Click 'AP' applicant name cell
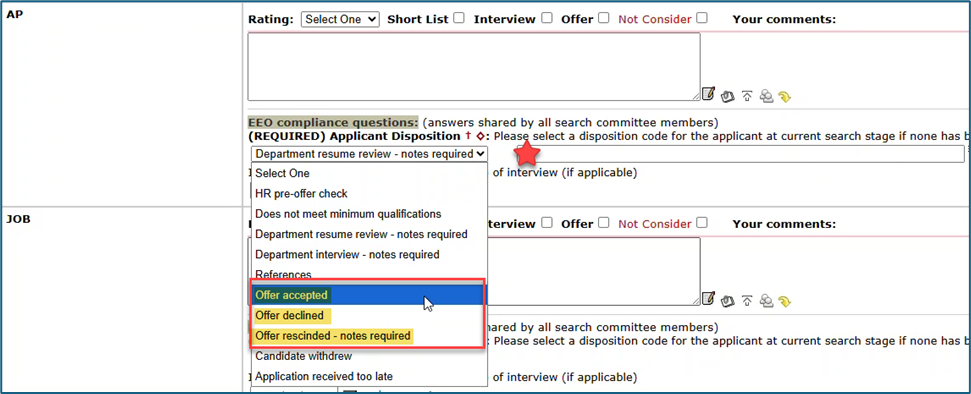The width and height of the screenshot is (971, 394). [x=121, y=103]
